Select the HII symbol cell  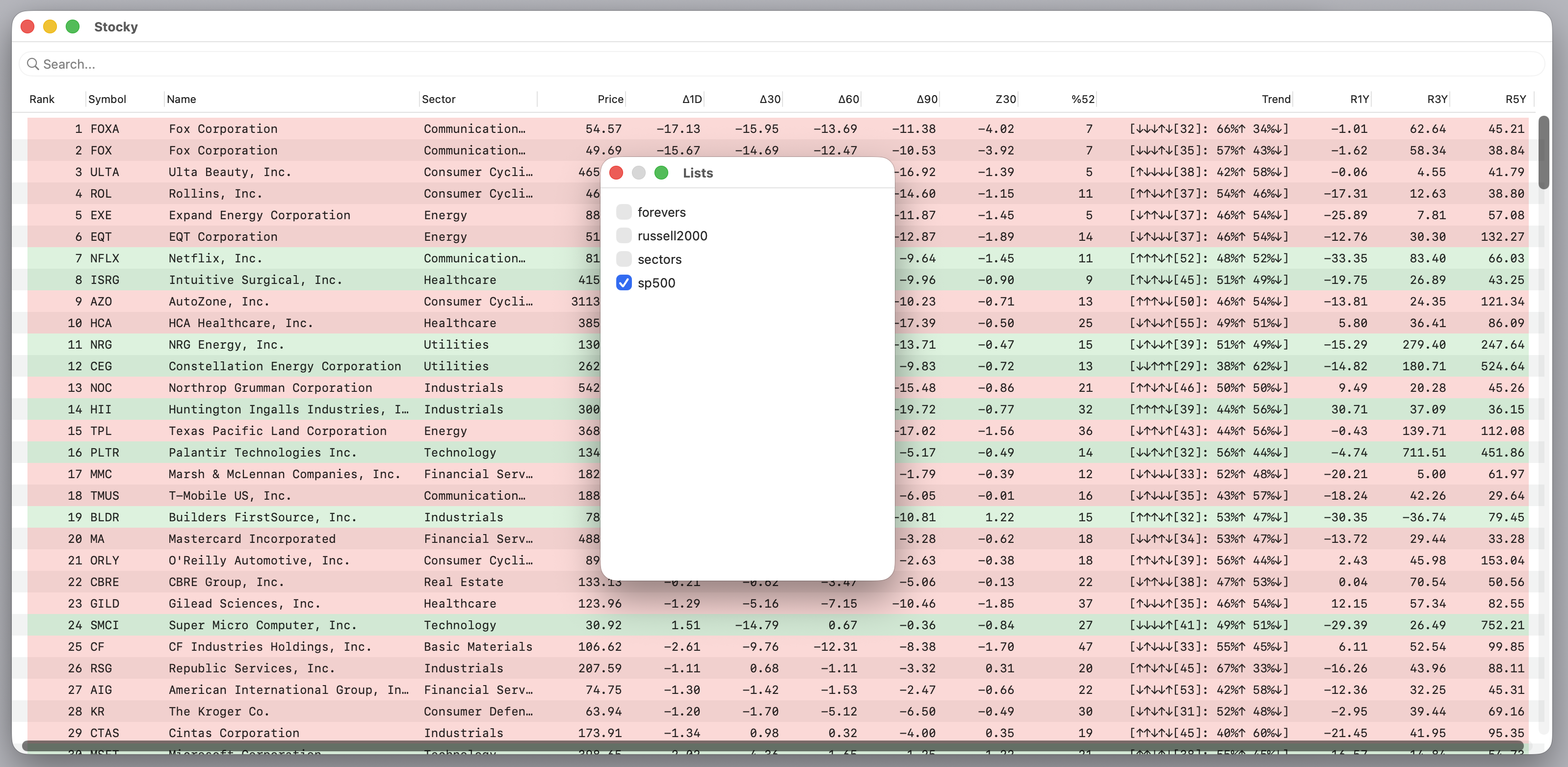click(101, 409)
